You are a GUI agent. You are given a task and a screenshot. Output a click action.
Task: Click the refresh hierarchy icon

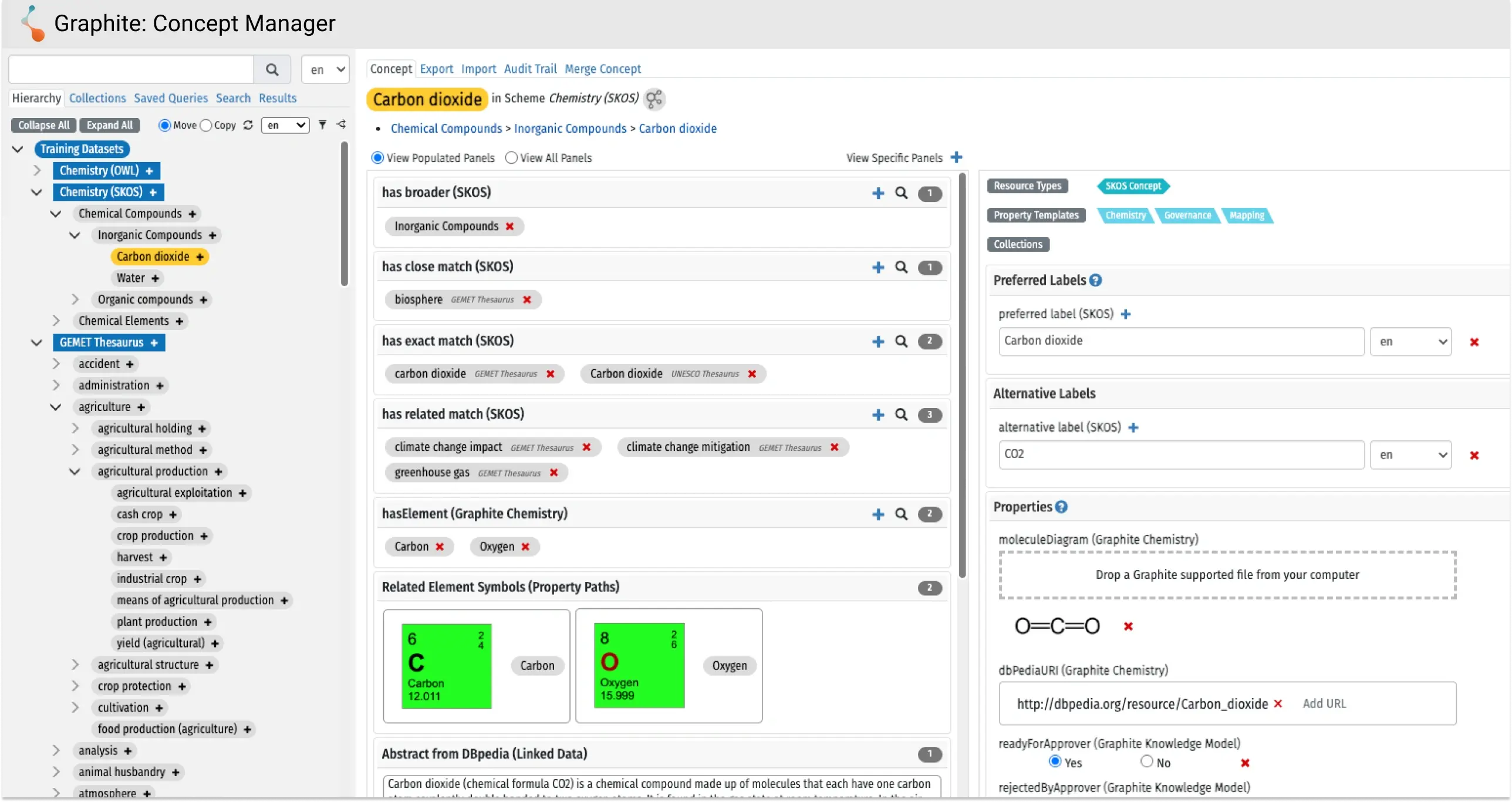click(x=248, y=125)
